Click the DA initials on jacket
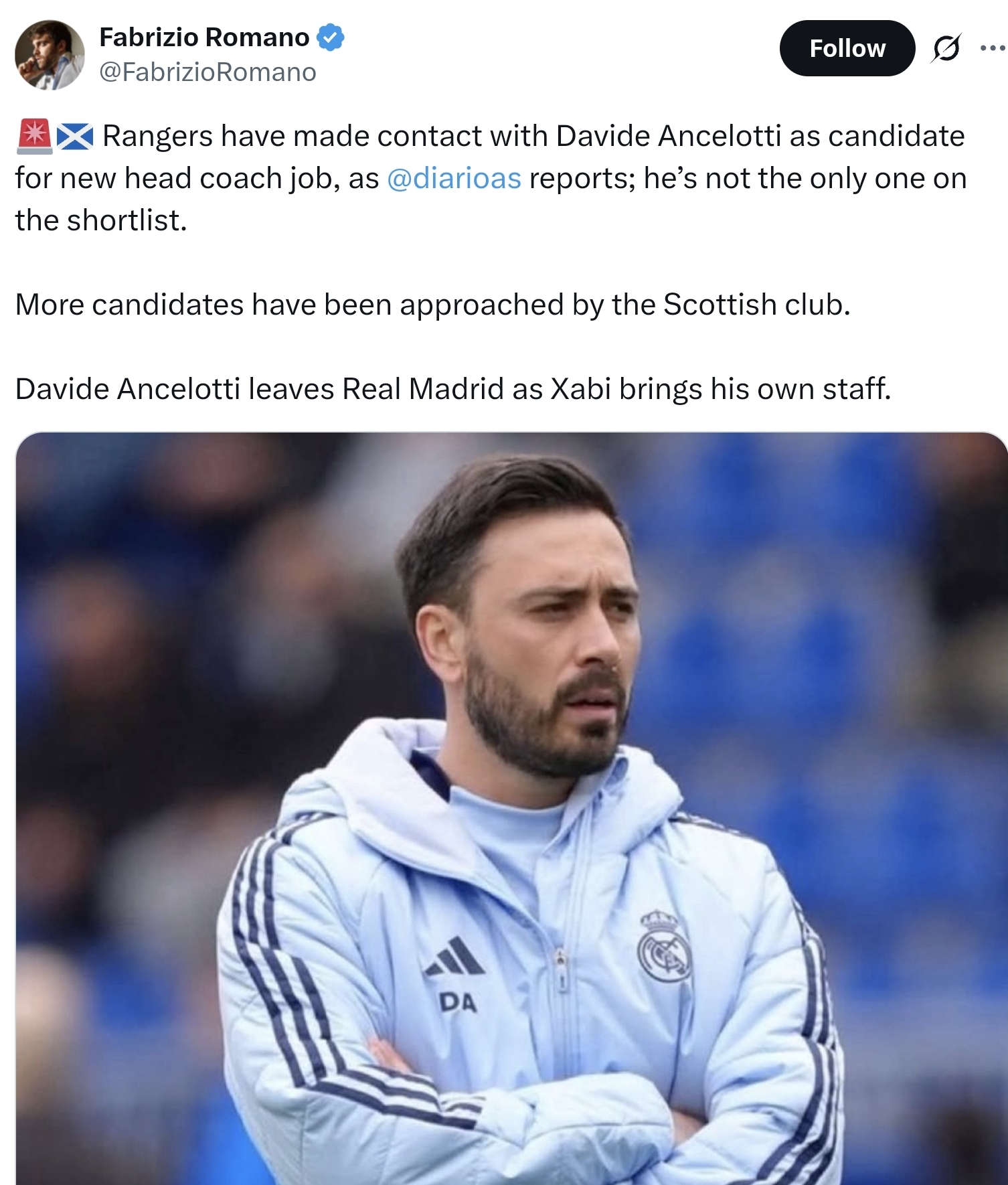The height and width of the screenshot is (1185, 1008). [458, 1002]
